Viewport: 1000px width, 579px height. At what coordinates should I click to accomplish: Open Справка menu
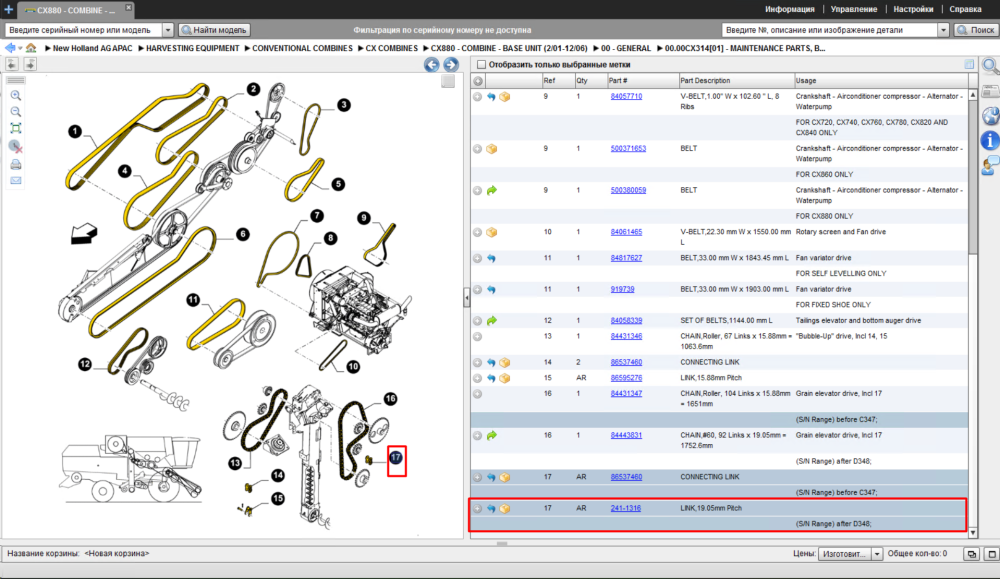[x=965, y=9]
